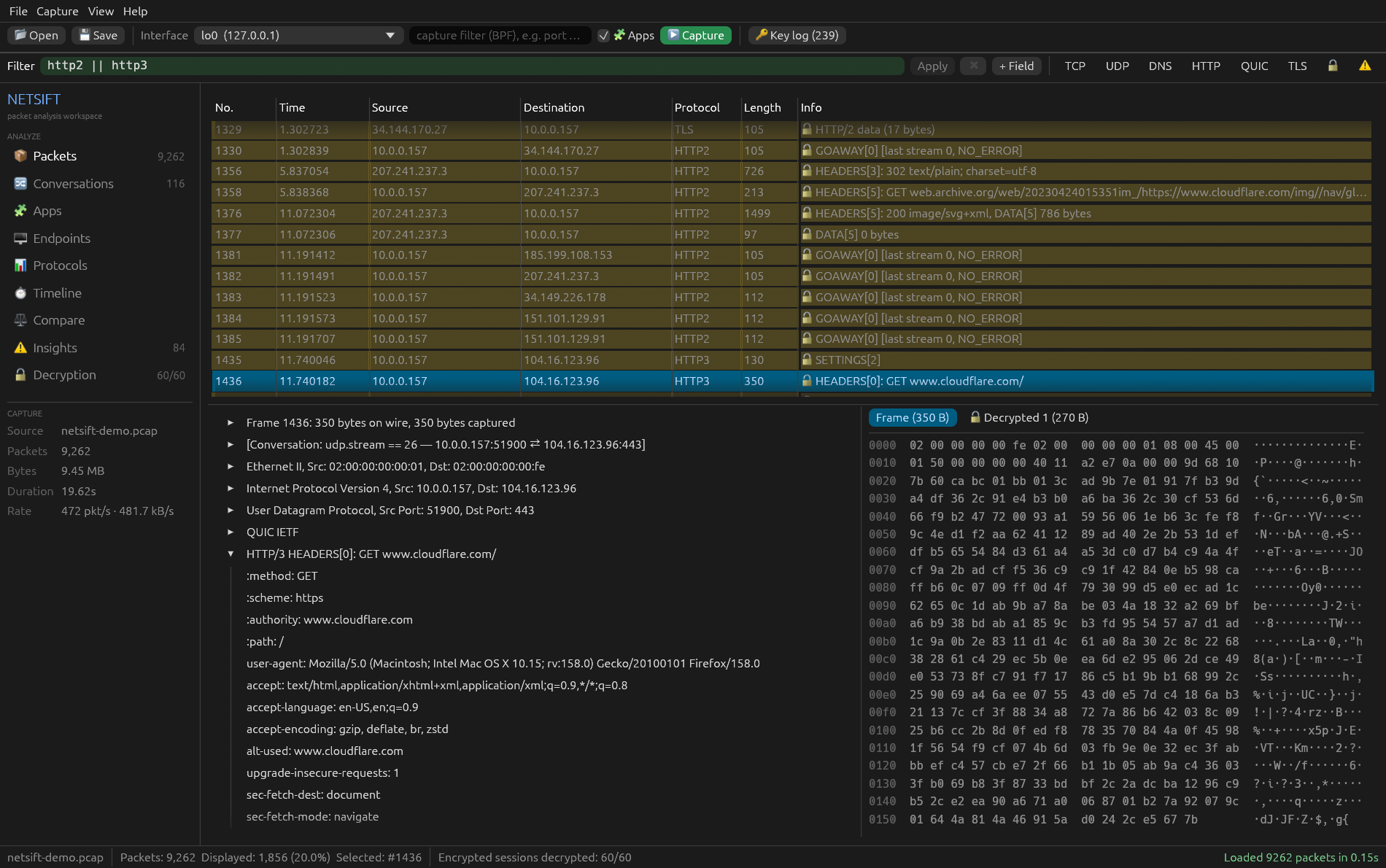1386x868 pixels.
Task: Expand Internet Protocol Version 4 node
Action: pyautogui.click(x=231, y=489)
